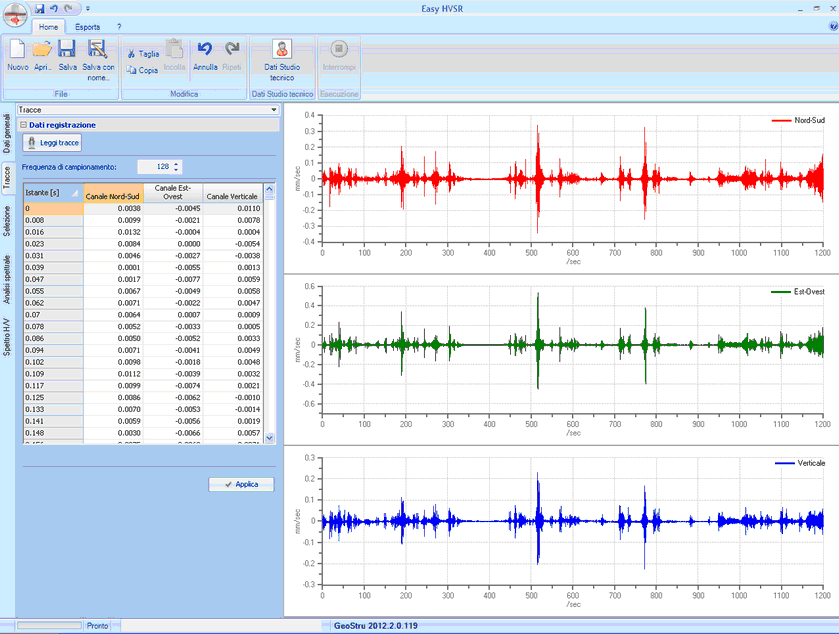The width and height of the screenshot is (839, 634).
Task: Select the Nord-Sud cell 0.0112
Action: [x=113, y=374]
